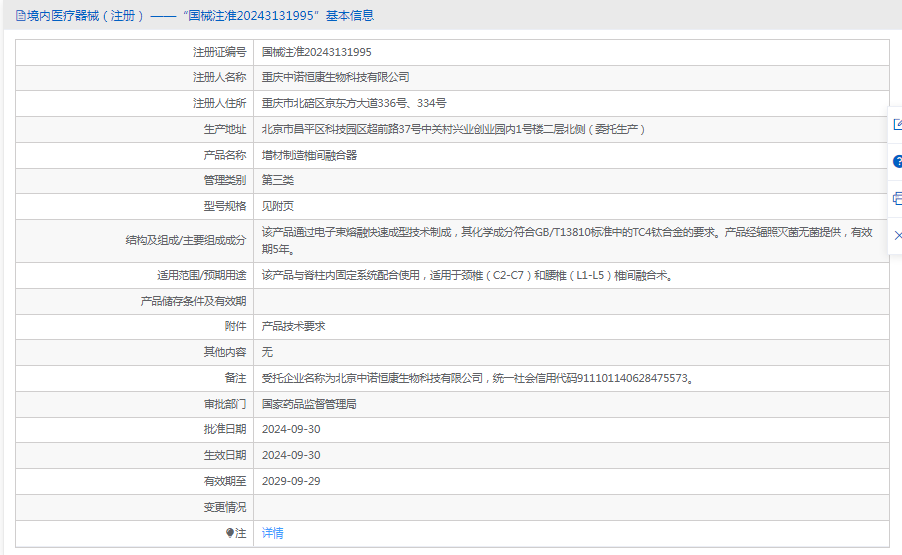Image resolution: width=902 pixels, height=555 pixels.
Task: Open the 详情 link
Action: click(273, 533)
